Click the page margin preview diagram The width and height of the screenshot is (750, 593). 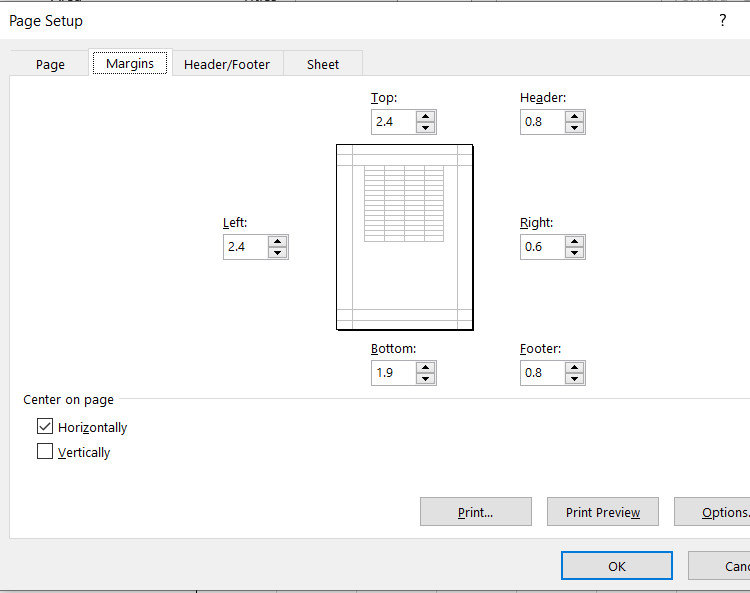(x=405, y=237)
